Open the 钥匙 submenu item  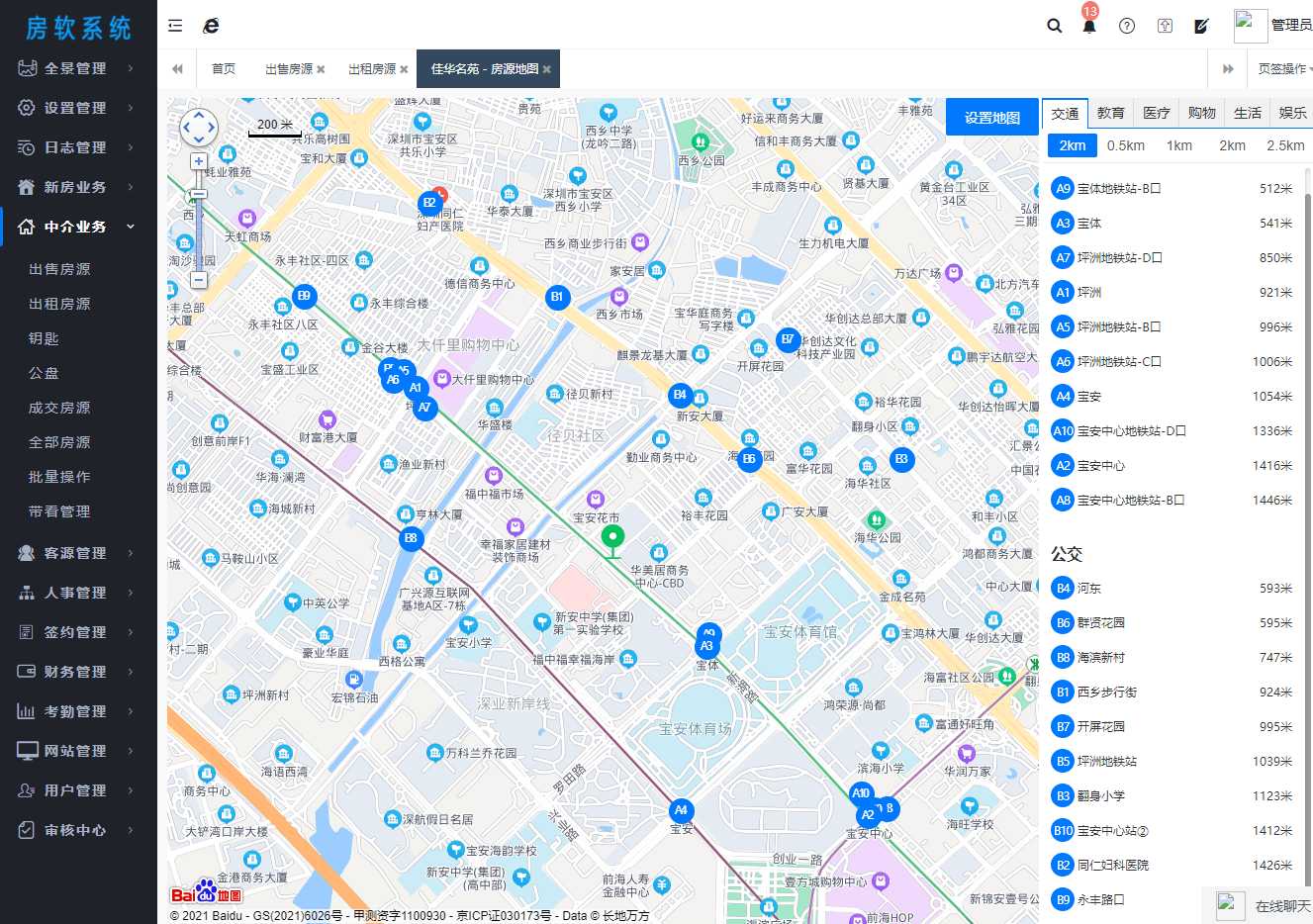click(x=44, y=338)
